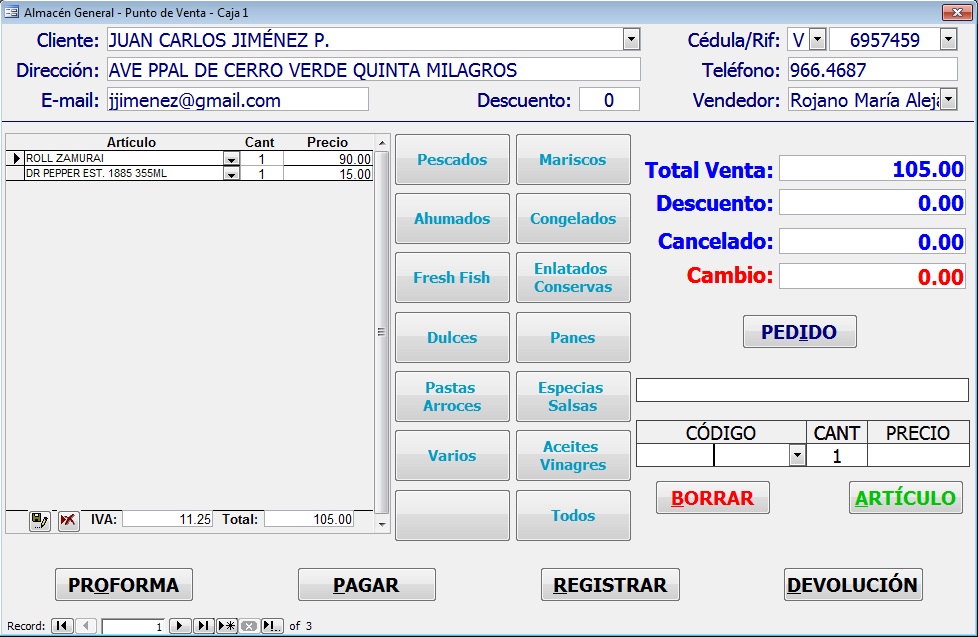Click the REGISTRAR button
The height and width of the screenshot is (637, 978).
610,585
